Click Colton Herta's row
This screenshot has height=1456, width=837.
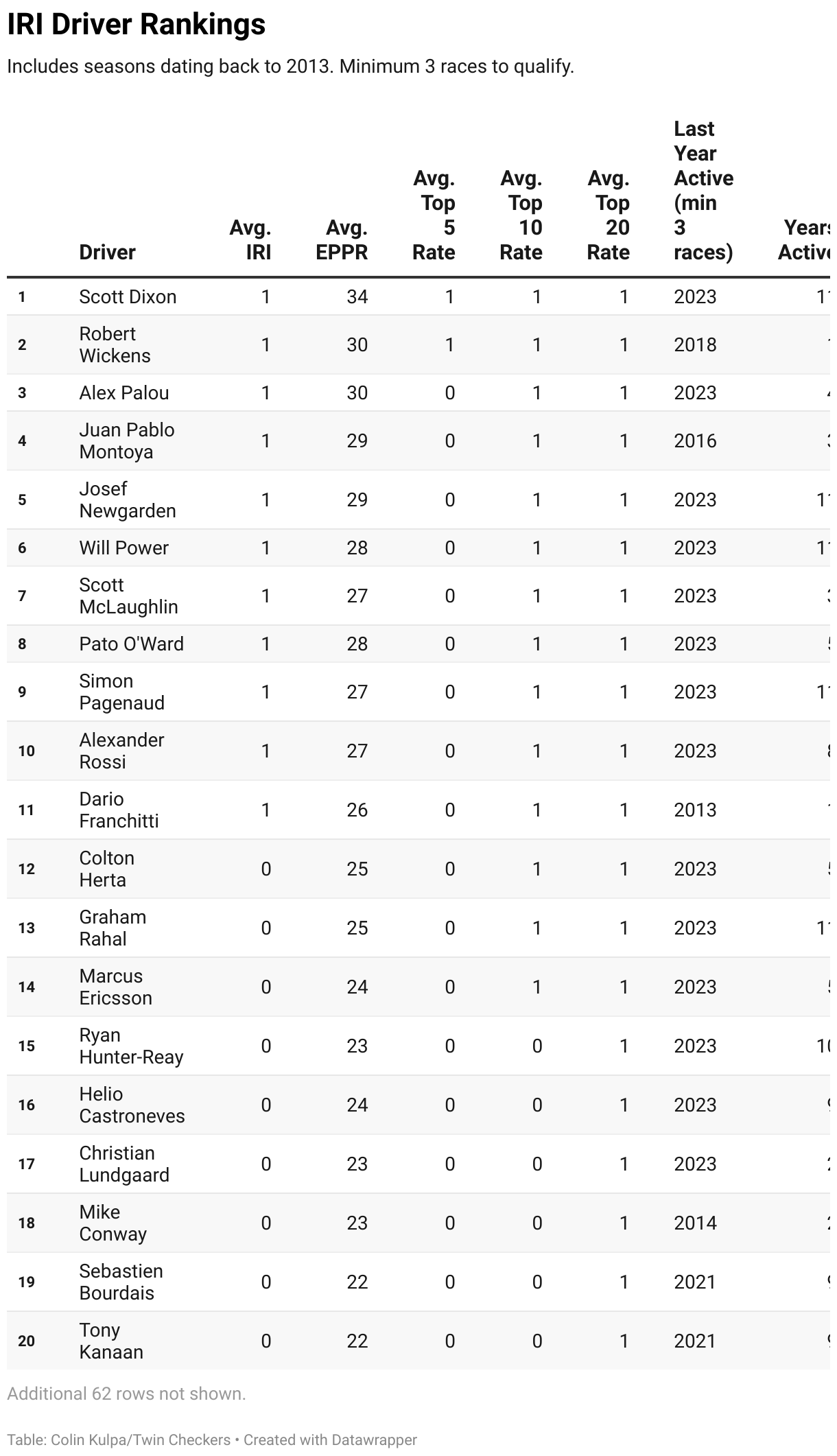(x=106, y=869)
